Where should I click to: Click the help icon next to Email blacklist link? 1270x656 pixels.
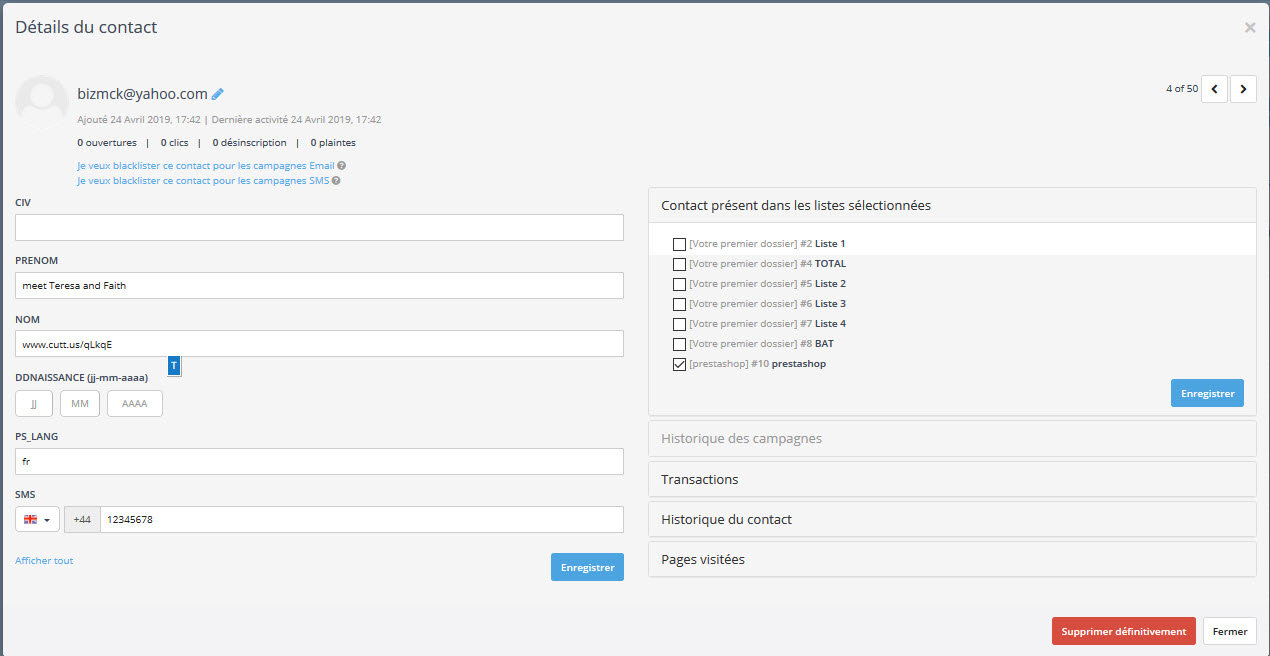(342, 166)
